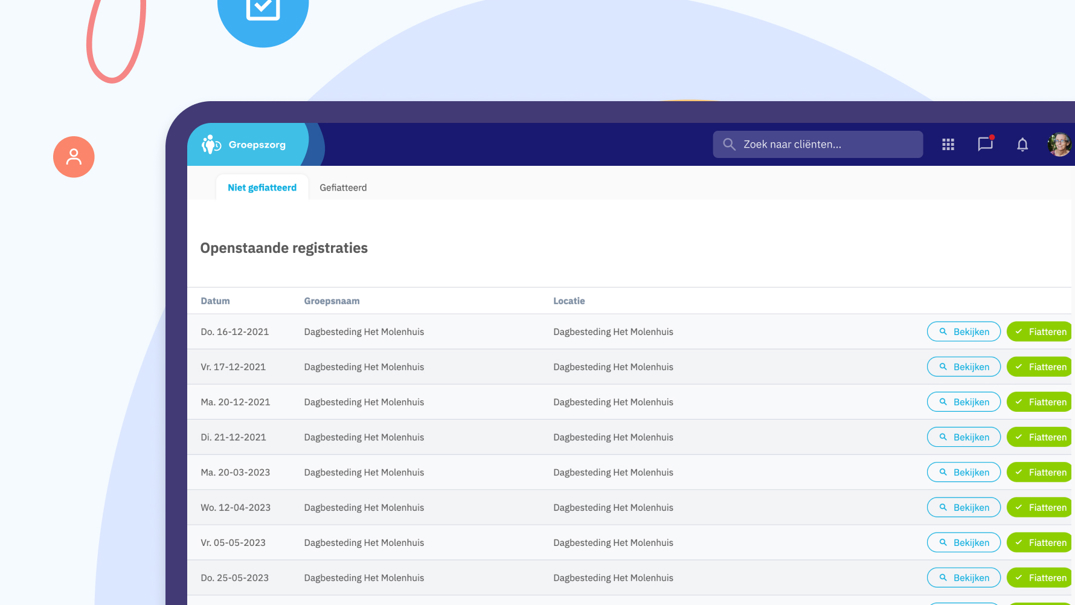Open the apps grid icon
This screenshot has width=1075, height=605.
[x=948, y=144]
